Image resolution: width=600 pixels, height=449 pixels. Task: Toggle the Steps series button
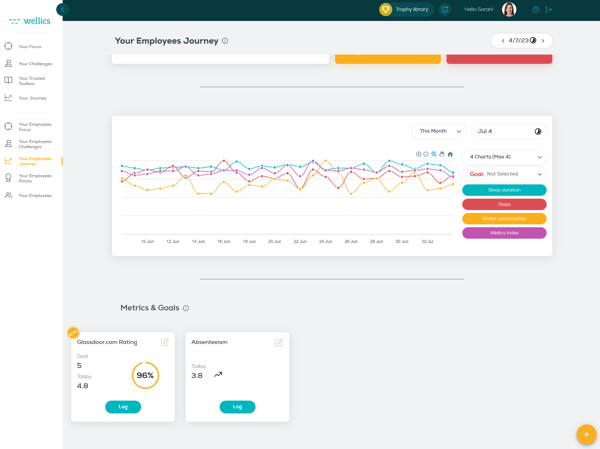click(504, 204)
